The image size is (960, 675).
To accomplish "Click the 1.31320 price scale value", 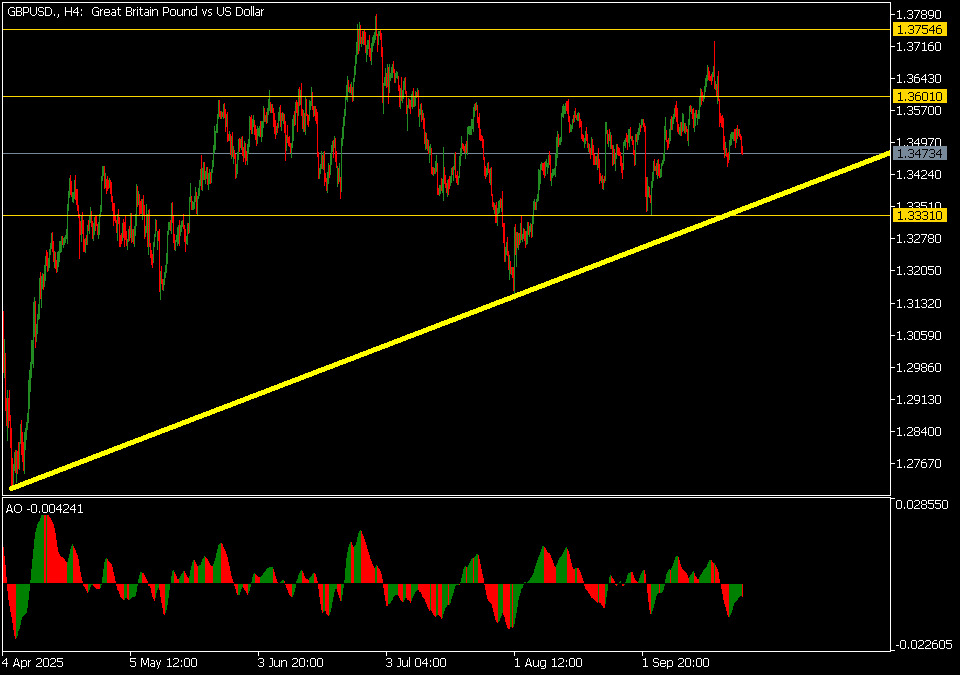I will tap(918, 304).
